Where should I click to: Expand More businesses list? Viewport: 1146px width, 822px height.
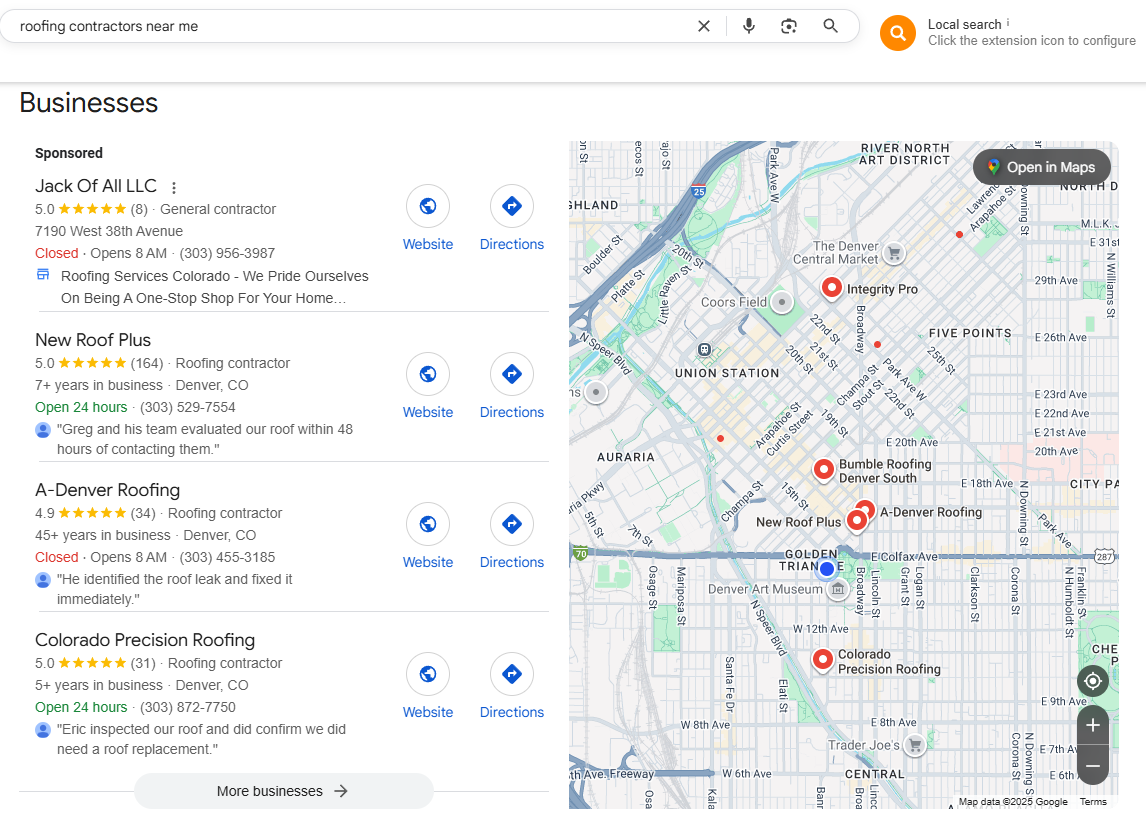coord(284,791)
